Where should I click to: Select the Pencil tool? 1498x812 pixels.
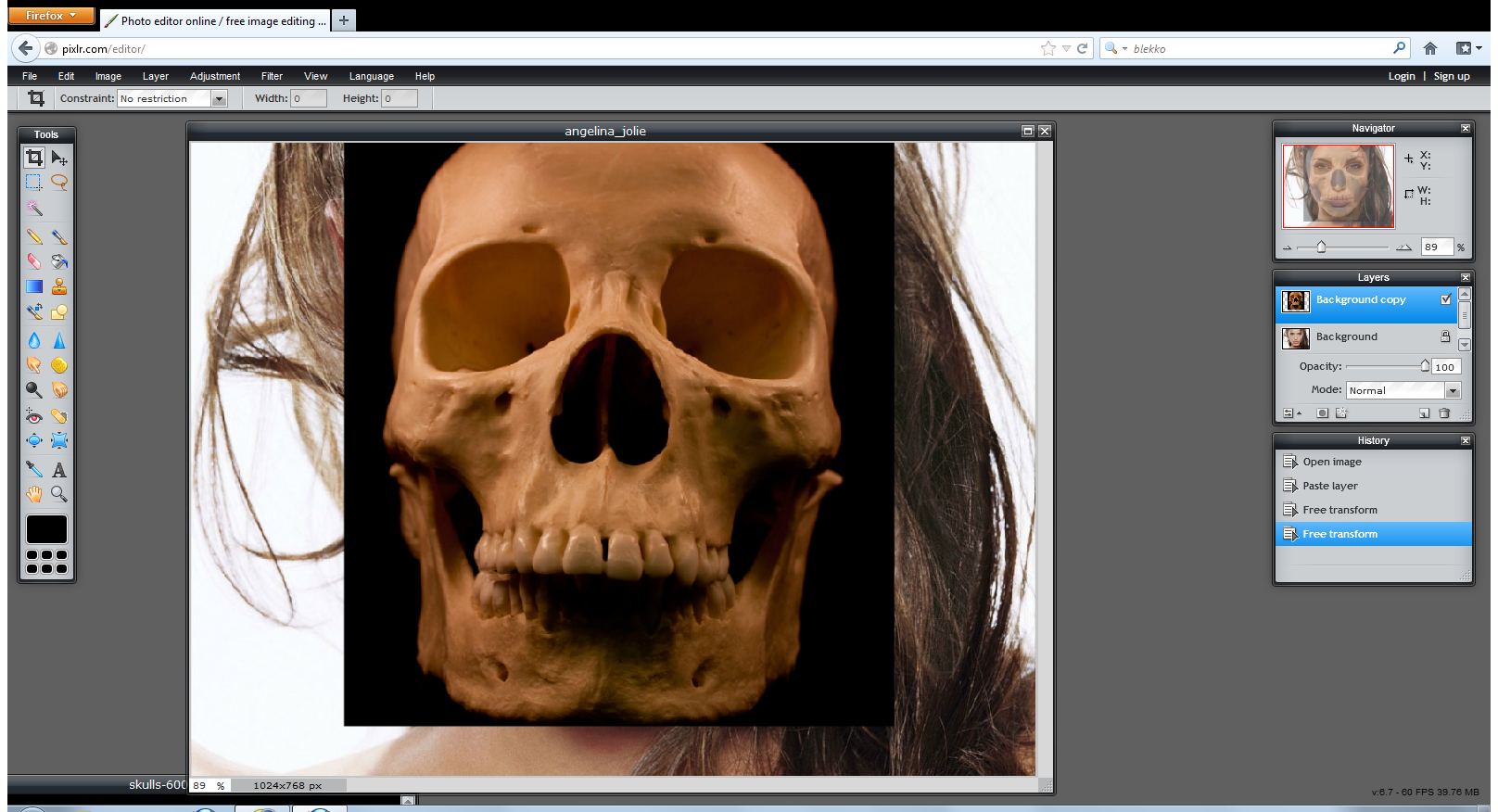[34, 237]
